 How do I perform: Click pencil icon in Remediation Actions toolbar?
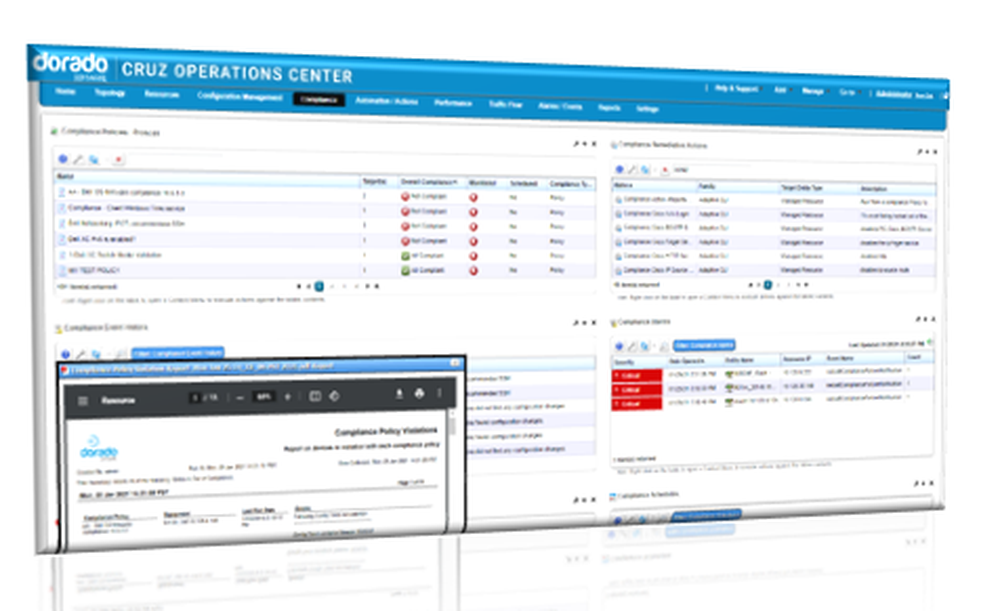tap(632, 169)
